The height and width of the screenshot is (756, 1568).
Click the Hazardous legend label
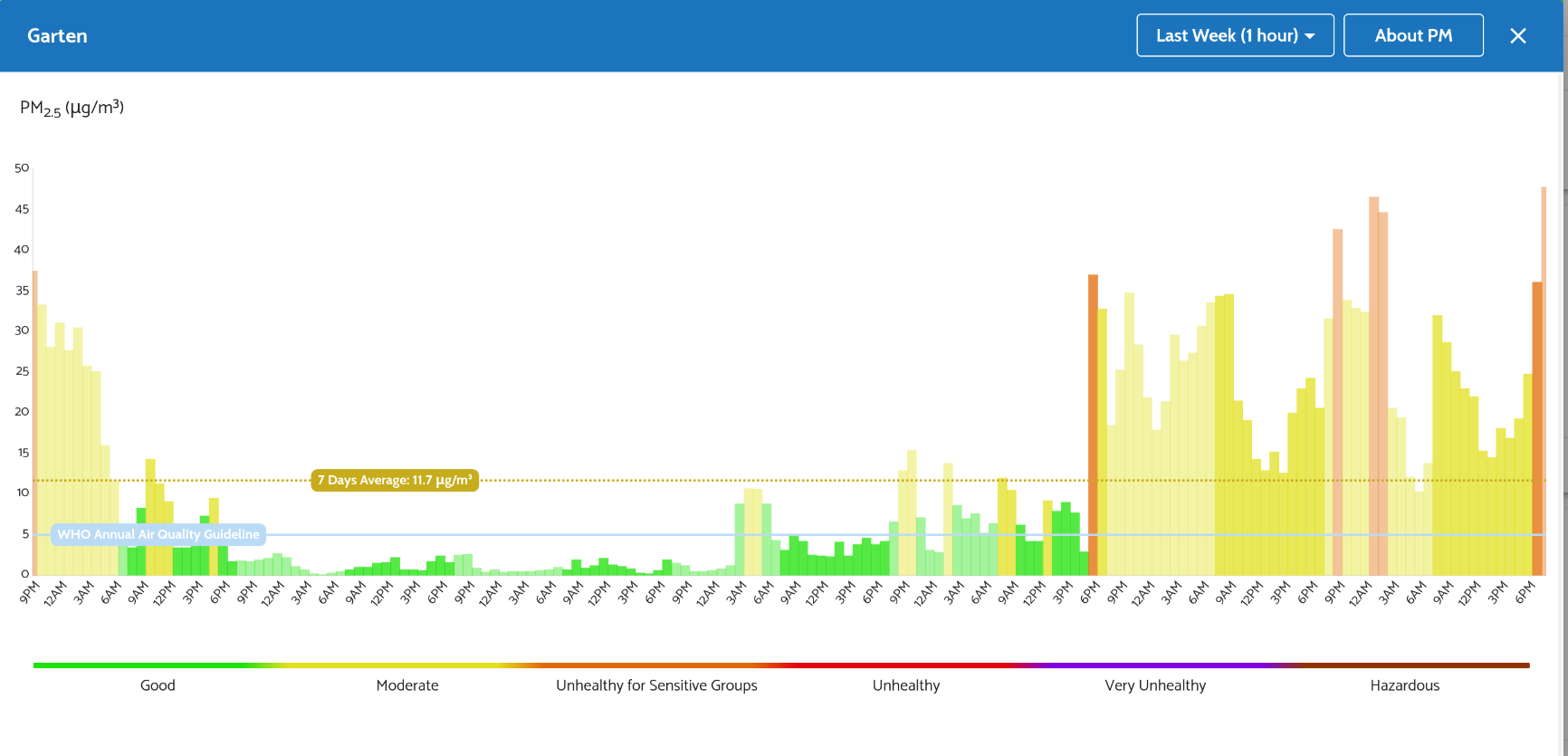[1404, 685]
